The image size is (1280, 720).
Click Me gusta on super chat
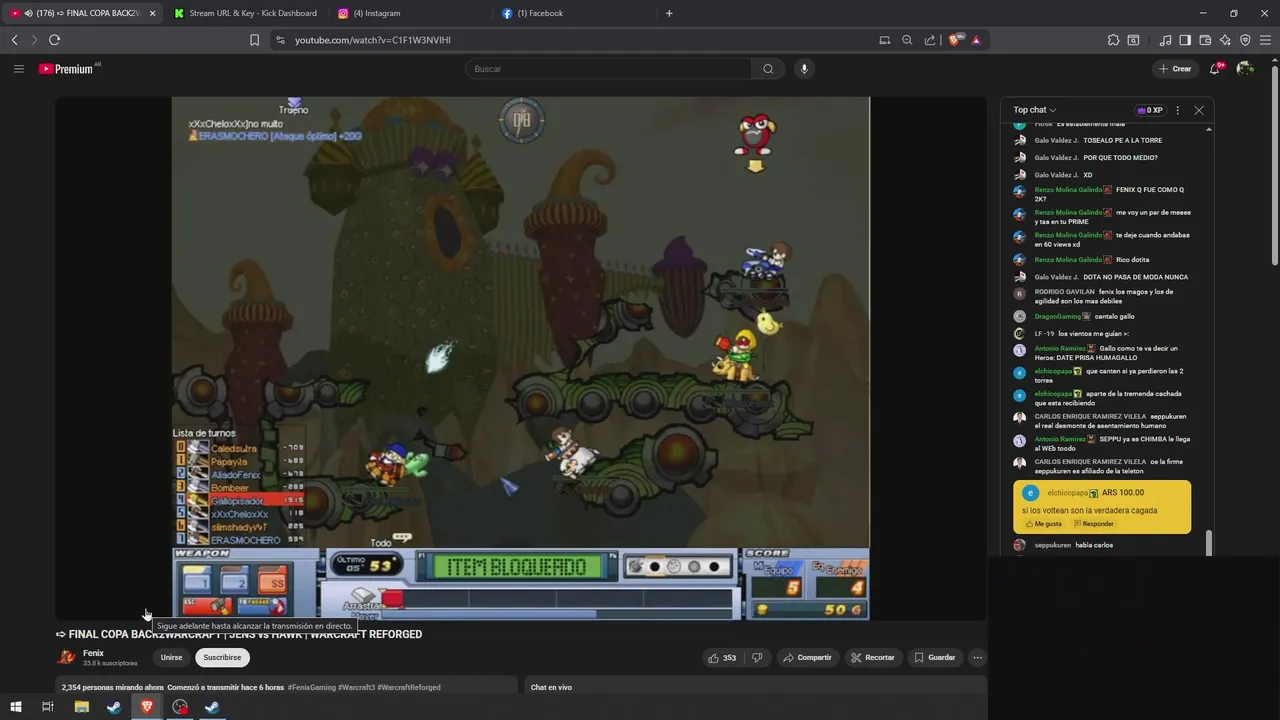1043,524
